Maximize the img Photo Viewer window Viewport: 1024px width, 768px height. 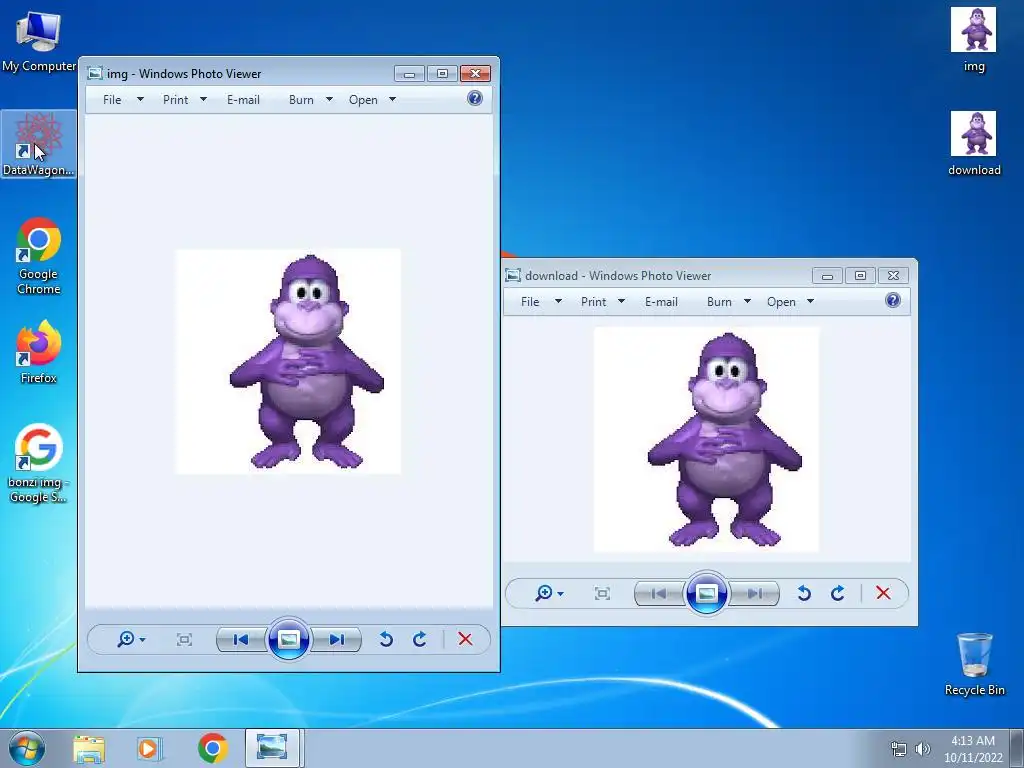tap(442, 74)
